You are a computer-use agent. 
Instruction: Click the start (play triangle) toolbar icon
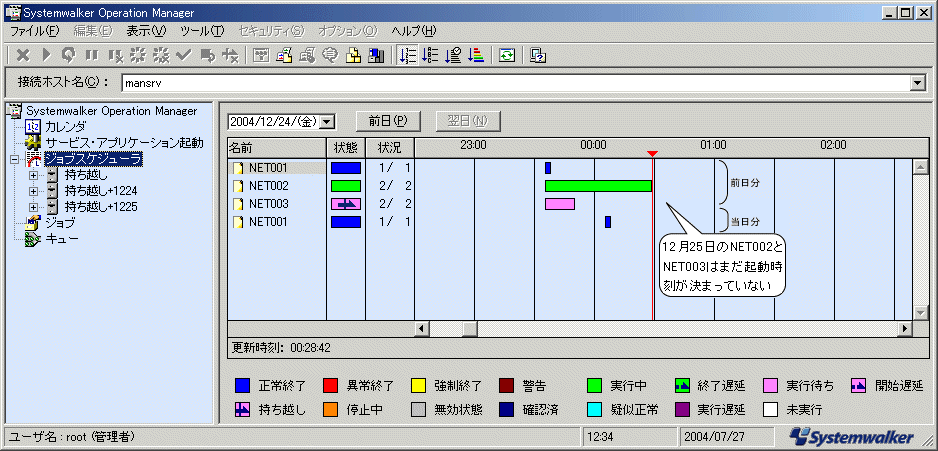[x=47, y=56]
